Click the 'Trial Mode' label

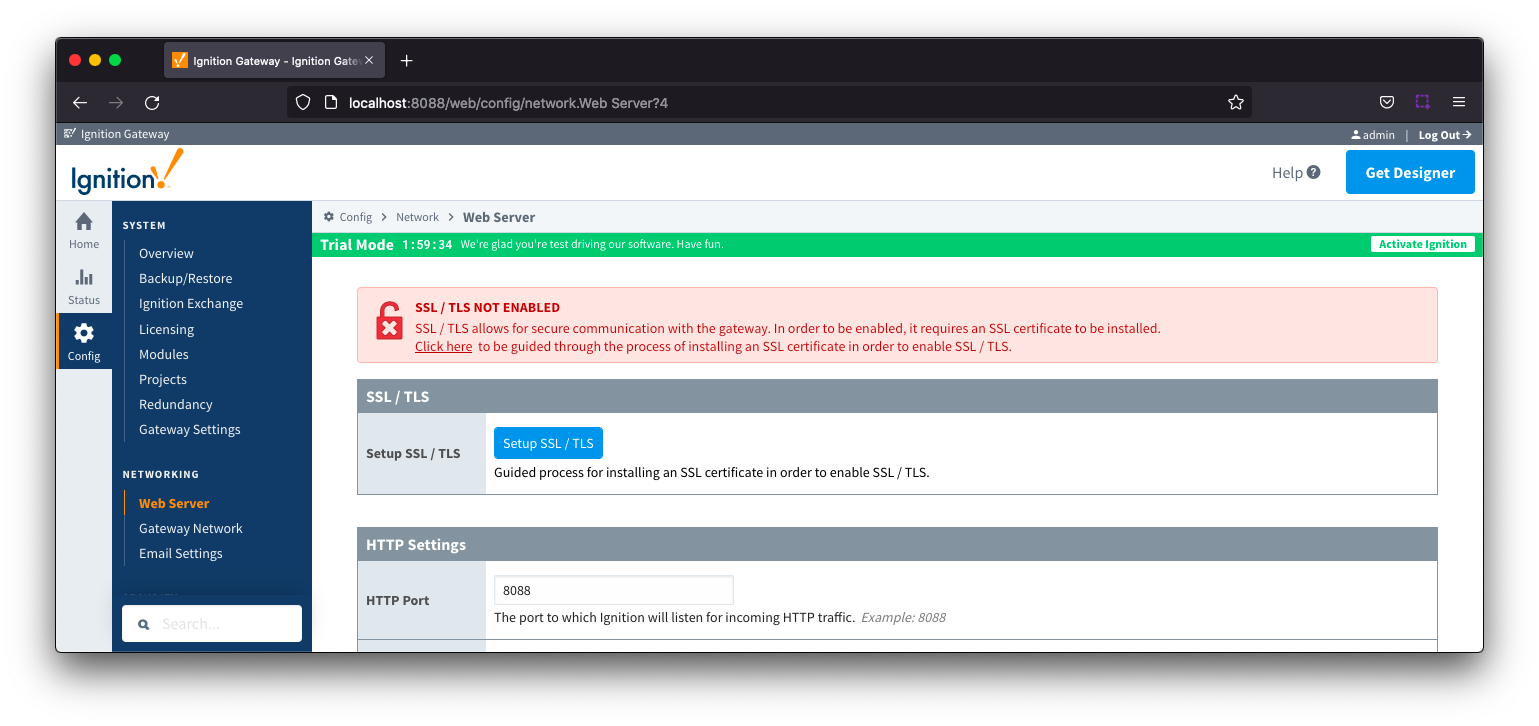coord(357,244)
